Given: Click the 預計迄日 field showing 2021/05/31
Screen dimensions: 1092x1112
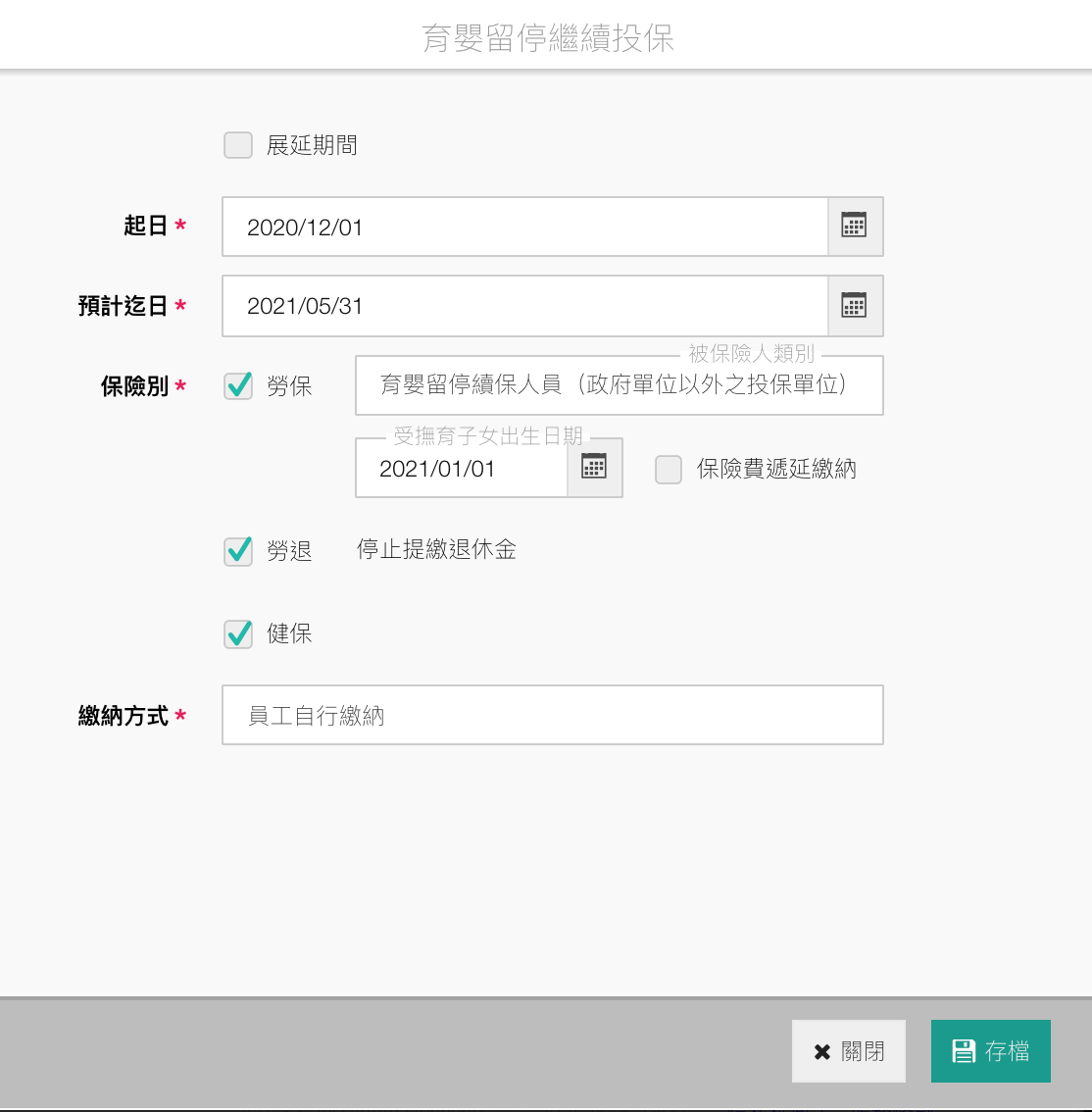Looking at the screenshot, I should pyautogui.click(x=524, y=306).
